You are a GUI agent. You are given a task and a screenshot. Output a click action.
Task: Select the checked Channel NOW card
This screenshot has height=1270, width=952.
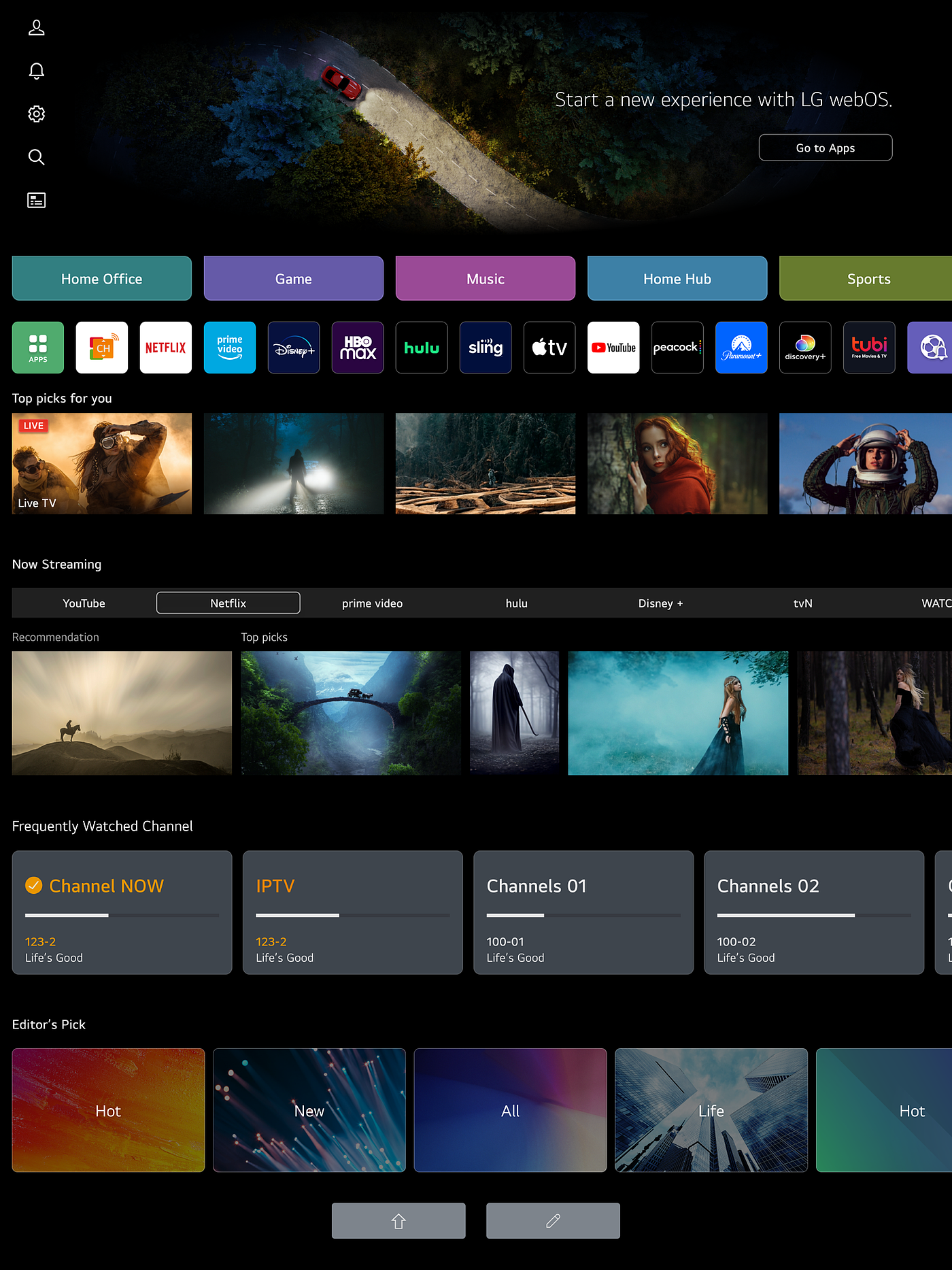click(122, 912)
